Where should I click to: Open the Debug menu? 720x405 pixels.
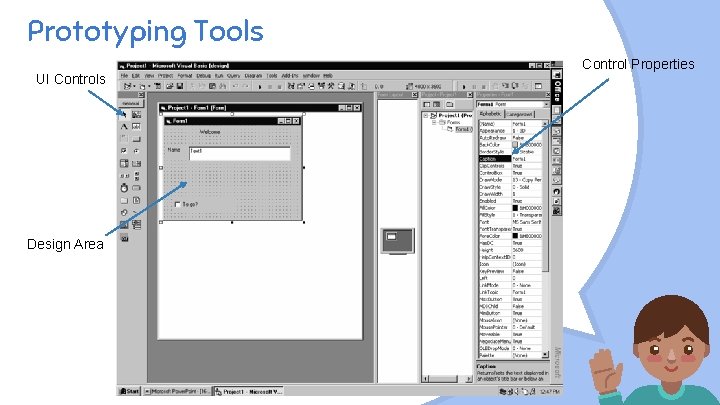(x=203, y=76)
